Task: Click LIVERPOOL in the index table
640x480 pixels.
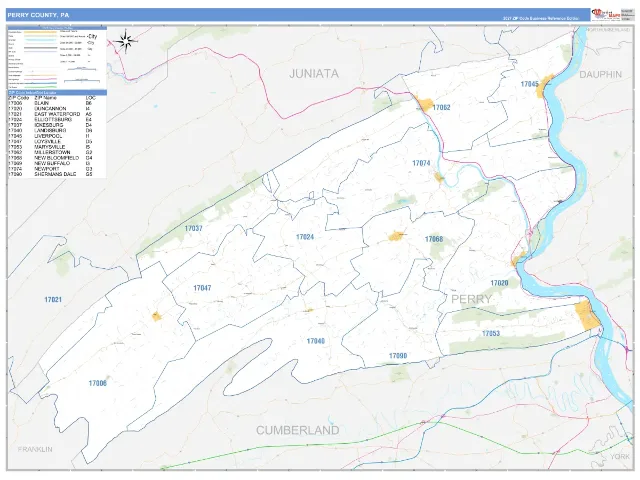Action: pos(48,136)
